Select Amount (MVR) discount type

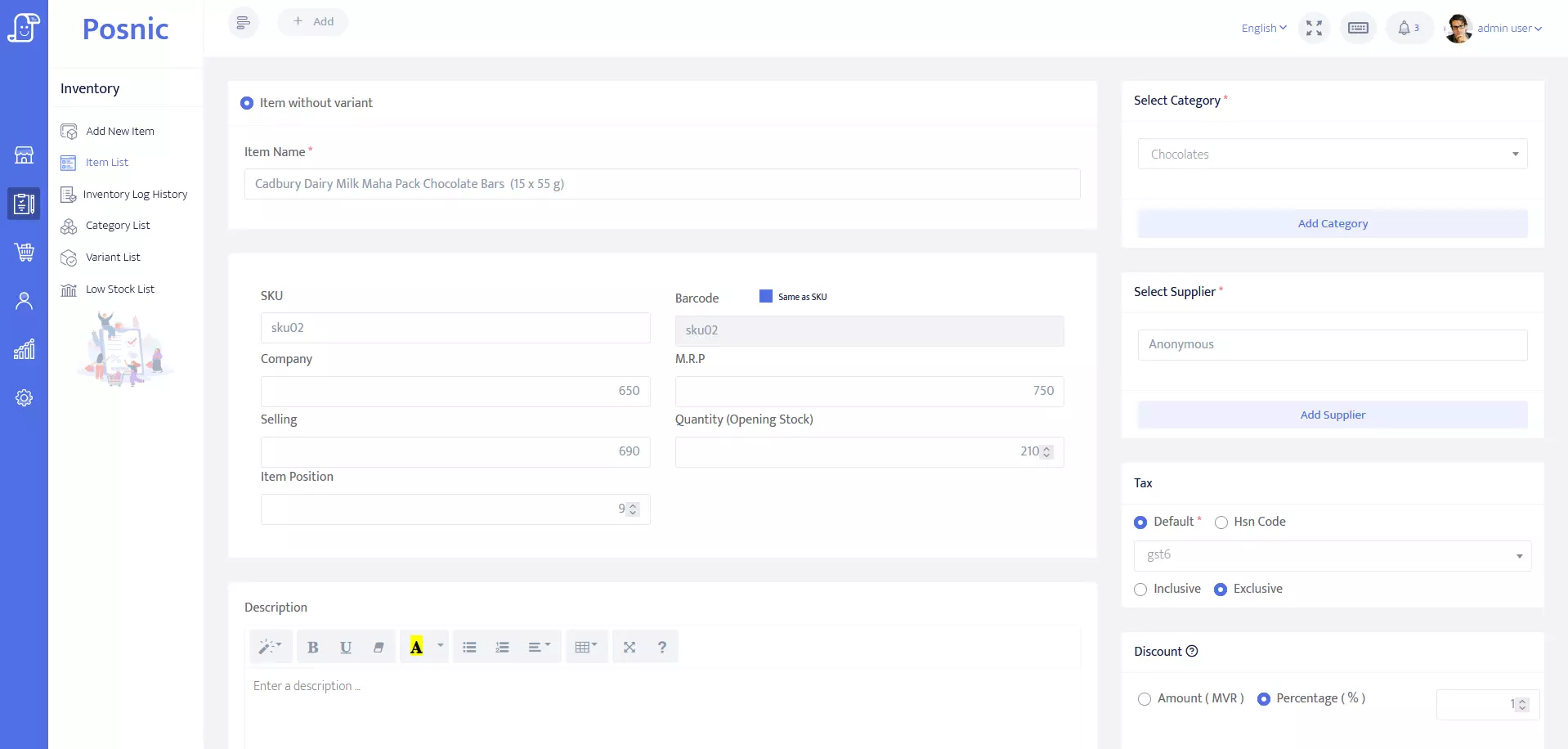[x=1145, y=699]
